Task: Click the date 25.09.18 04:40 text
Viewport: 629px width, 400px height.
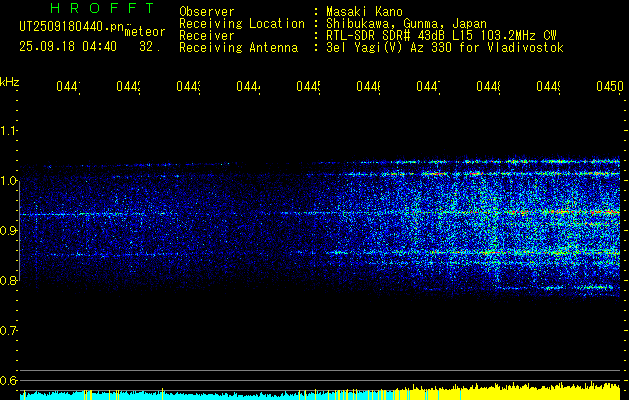Action: coord(68,47)
